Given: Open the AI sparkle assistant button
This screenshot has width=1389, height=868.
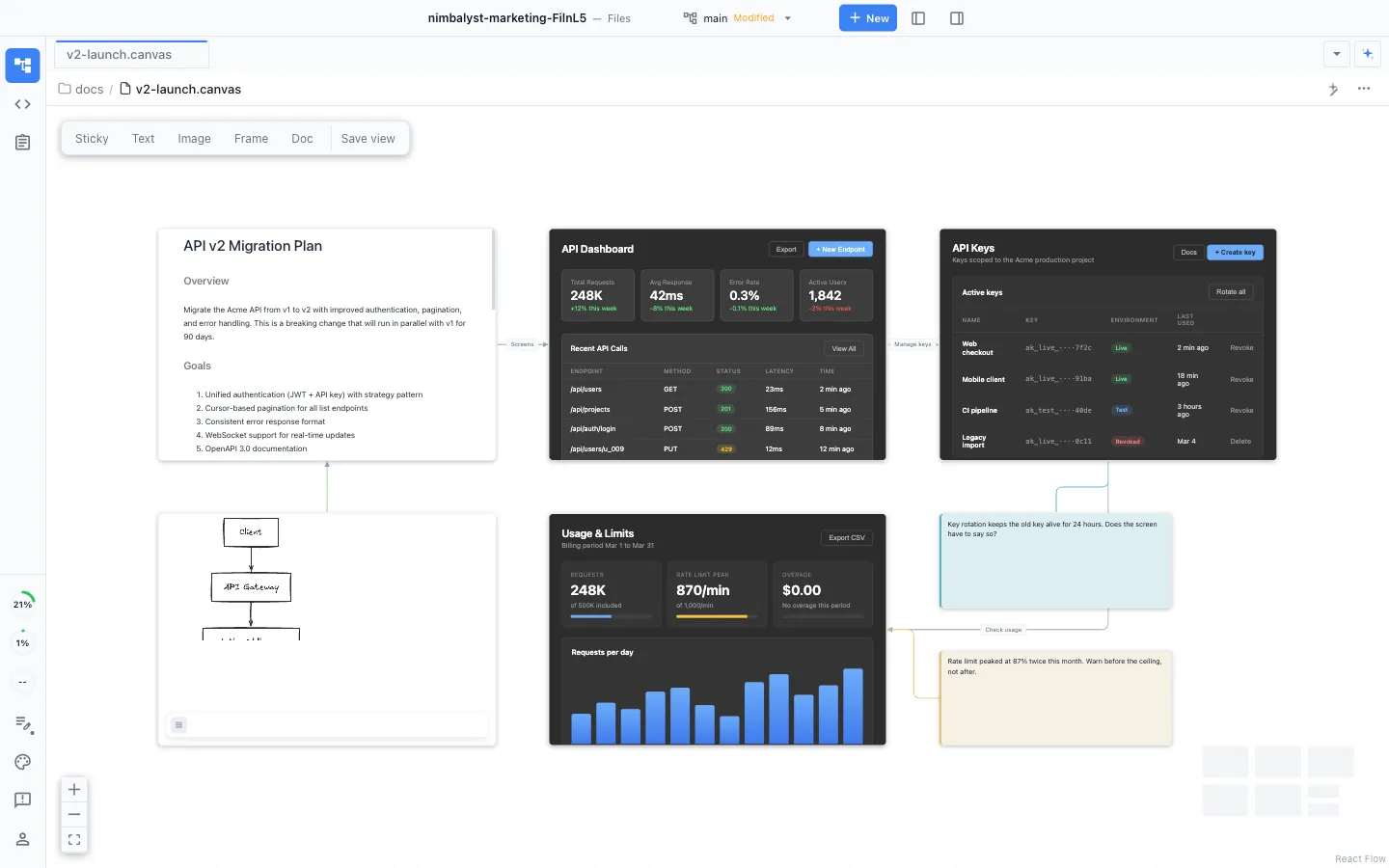Looking at the screenshot, I should click(x=1367, y=54).
